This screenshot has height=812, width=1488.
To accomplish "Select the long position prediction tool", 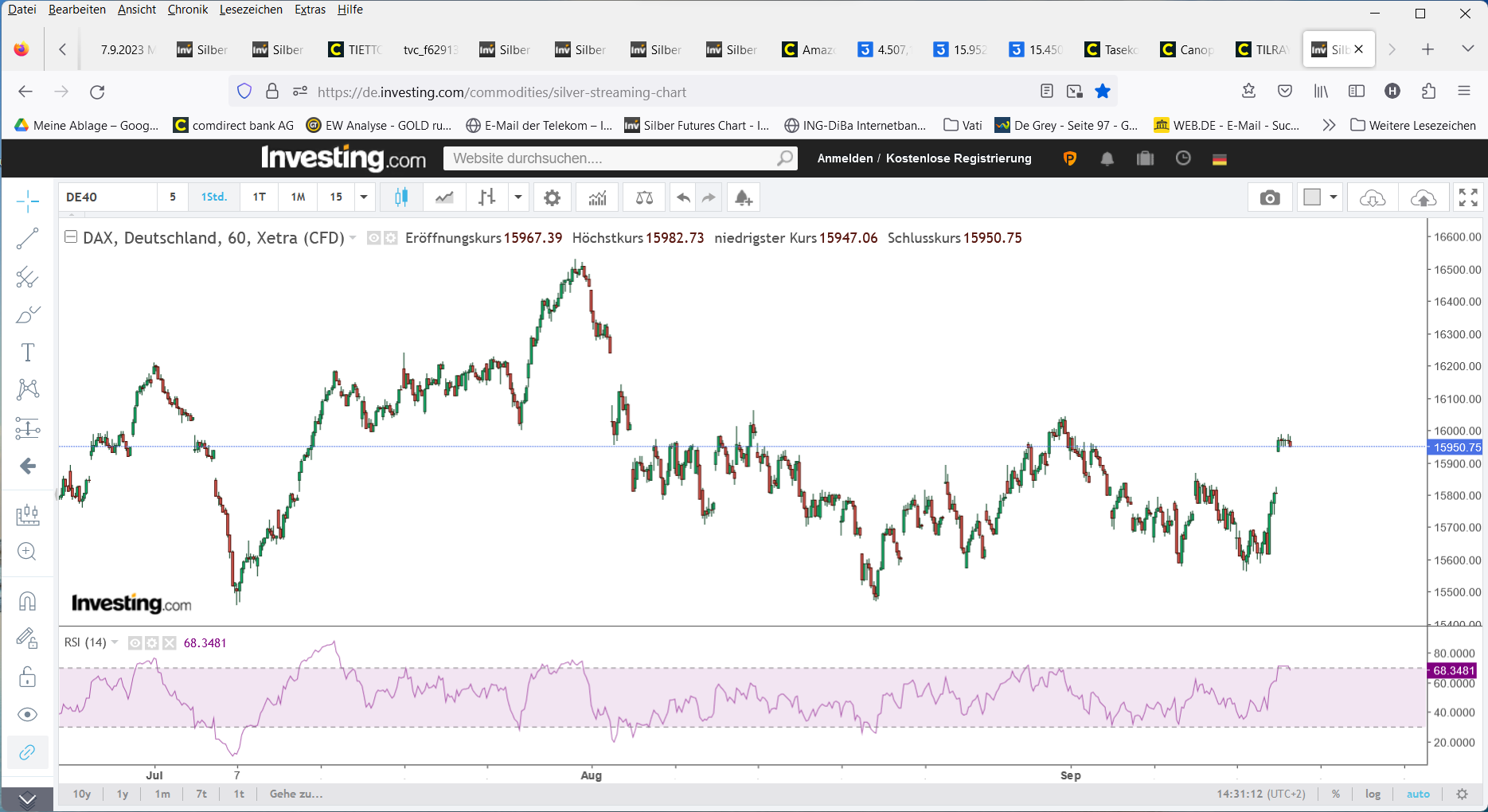I will click(28, 428).
